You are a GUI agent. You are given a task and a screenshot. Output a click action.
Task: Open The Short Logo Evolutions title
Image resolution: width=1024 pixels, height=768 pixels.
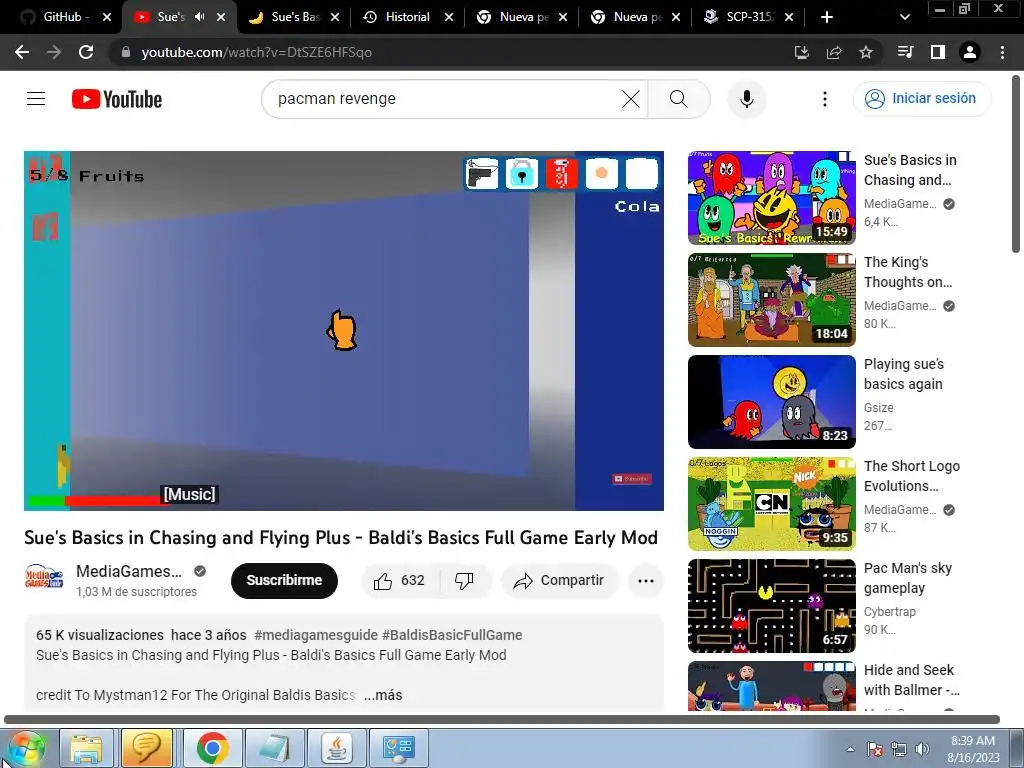tap(912, 476)
